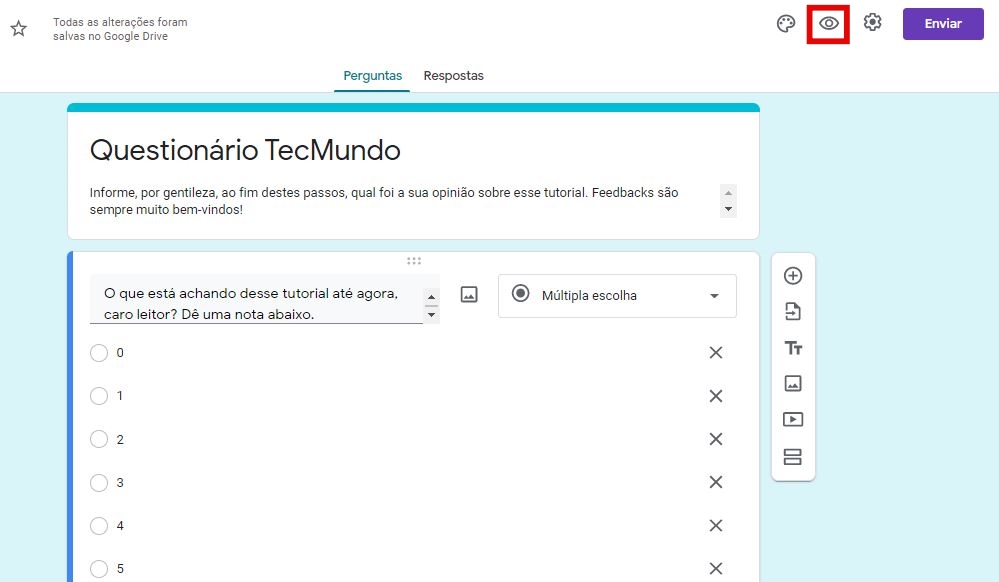The width and height of the screenshot is (999, 582).
Task: Remove option 4
Action: click(x=716, y=526)
